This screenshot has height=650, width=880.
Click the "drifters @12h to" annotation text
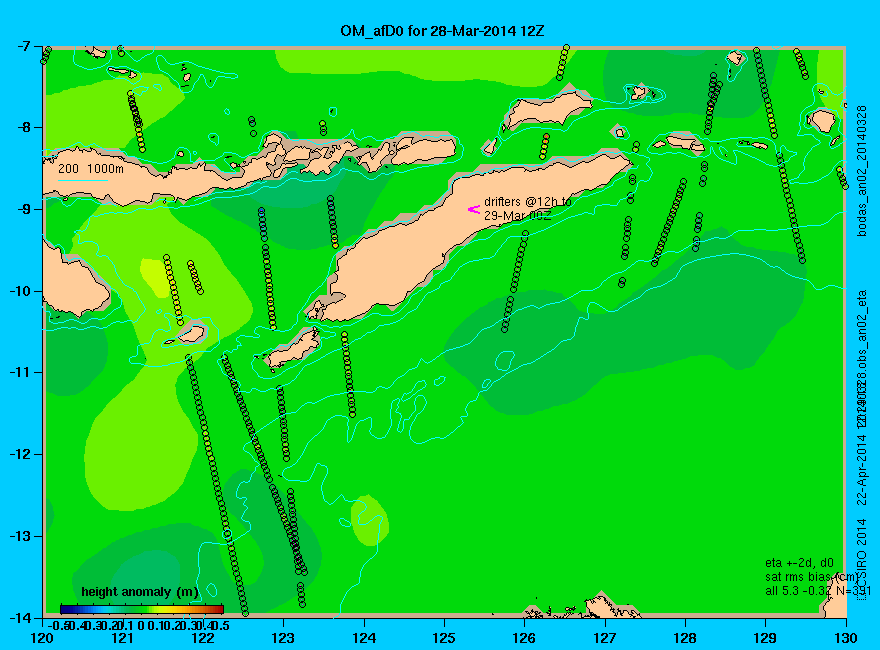click(x=528, y=202)
